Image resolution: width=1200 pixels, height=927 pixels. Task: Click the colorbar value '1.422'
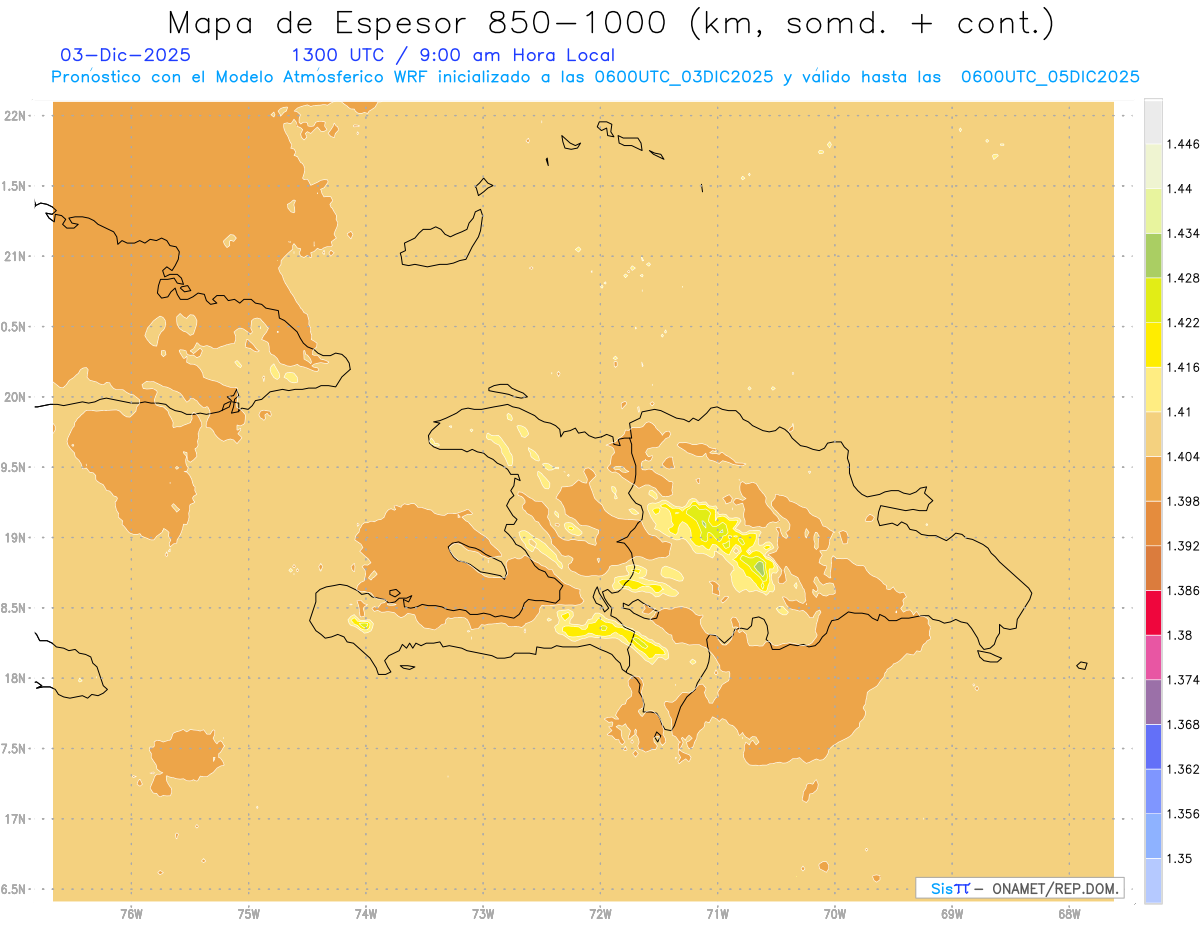[x=1185, y=322]
